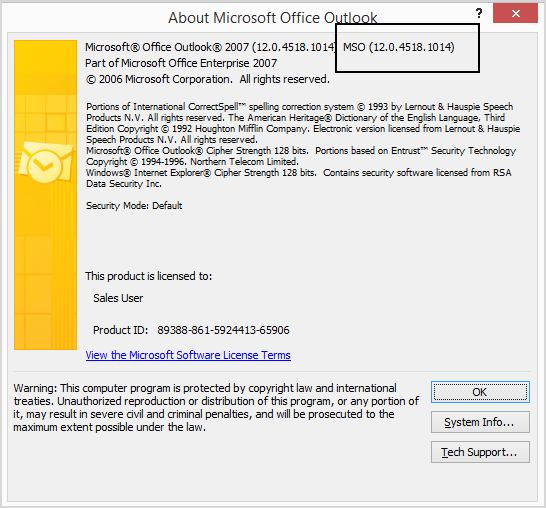
Task: Click the International CorrectSpell credits line
Action: coord(299,107)
